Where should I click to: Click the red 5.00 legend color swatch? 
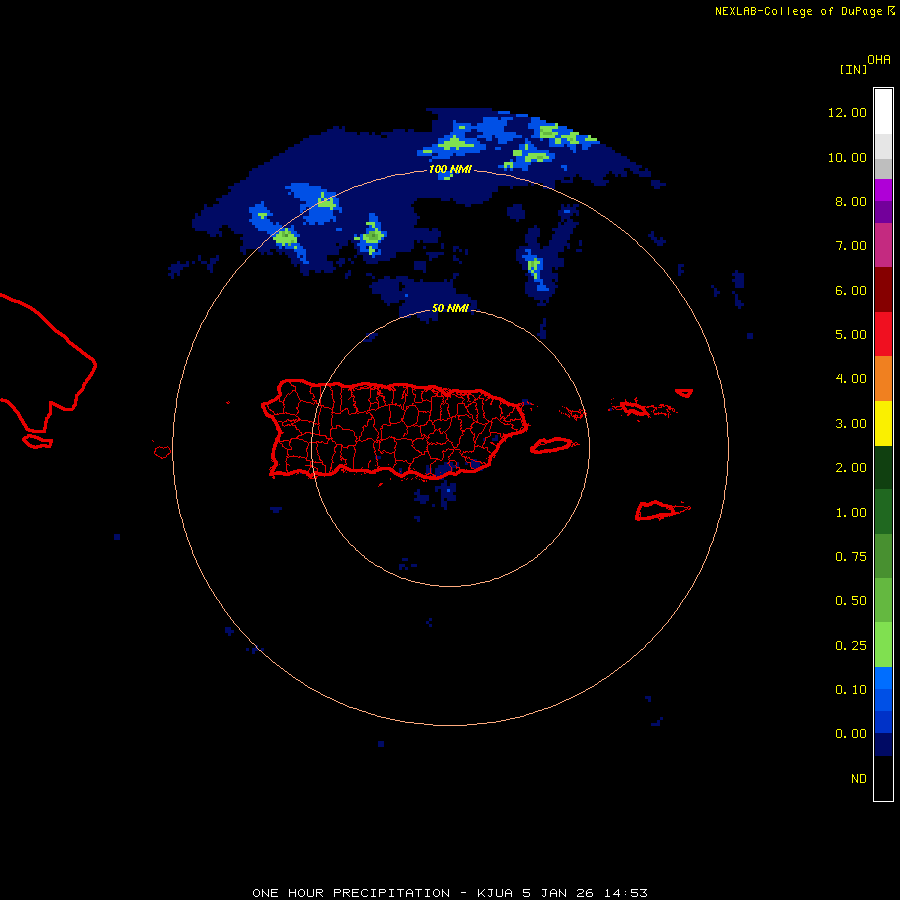(883, 334)
